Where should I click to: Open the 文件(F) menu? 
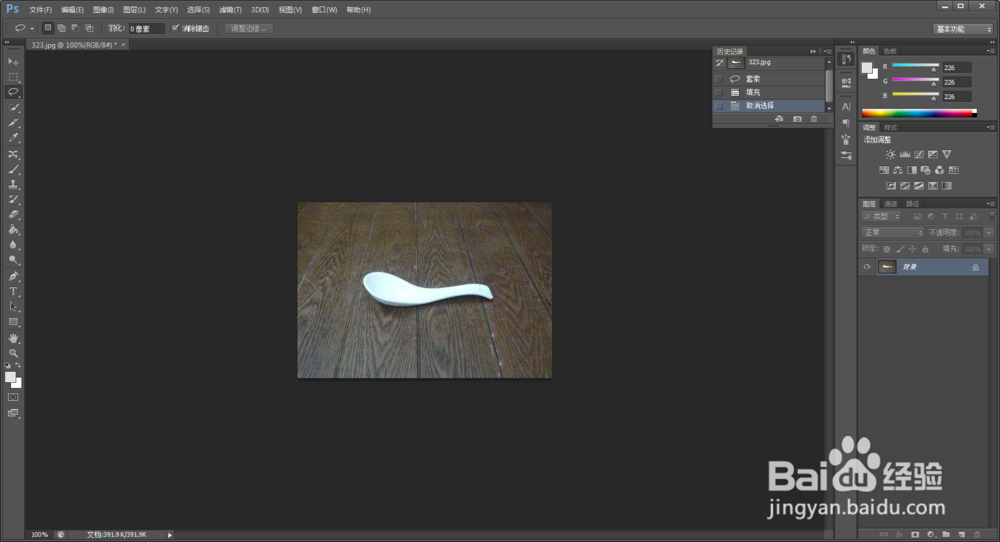tap(40, 10)
